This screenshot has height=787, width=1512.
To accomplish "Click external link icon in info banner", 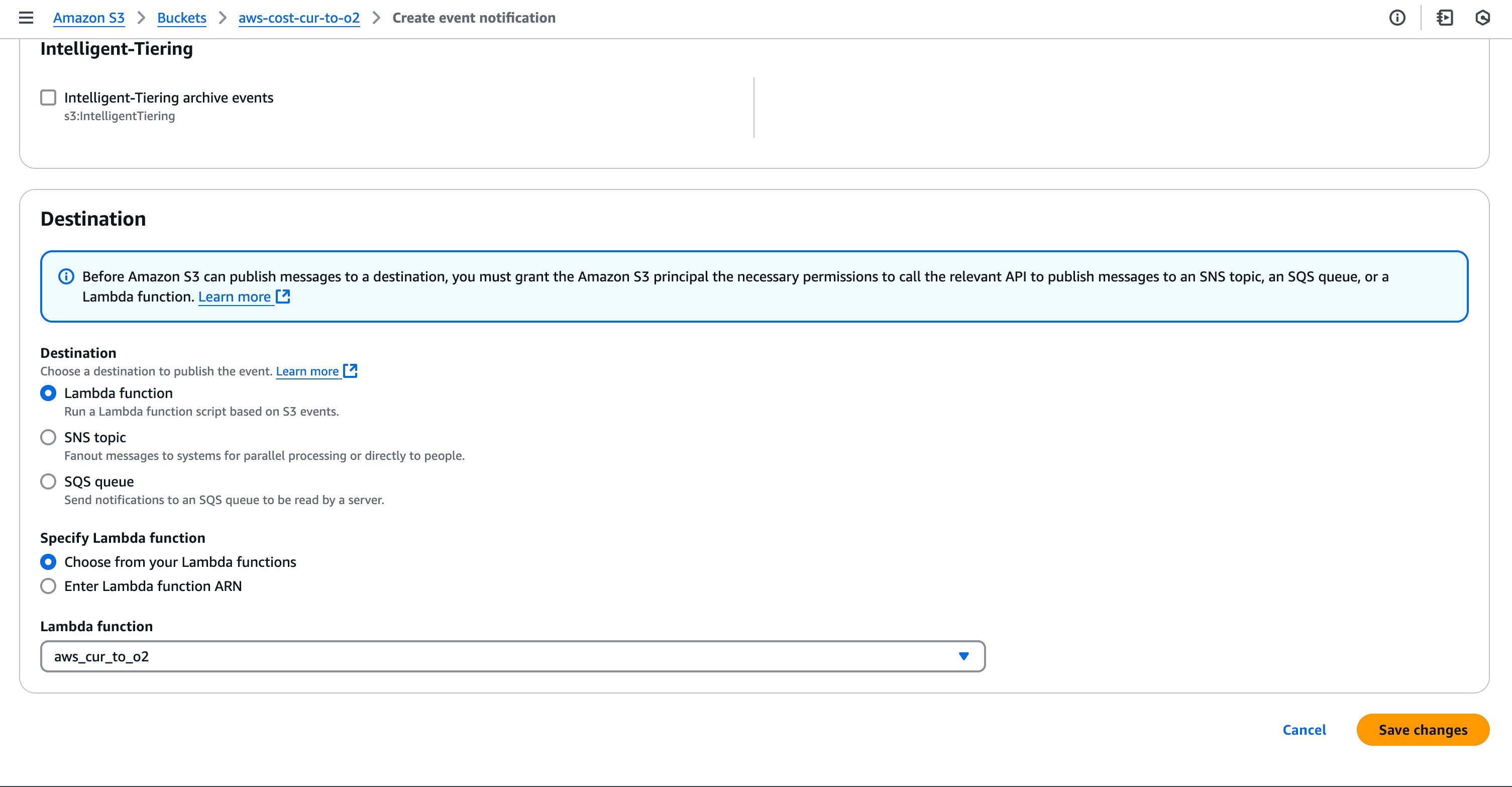I will coord(283,296).
